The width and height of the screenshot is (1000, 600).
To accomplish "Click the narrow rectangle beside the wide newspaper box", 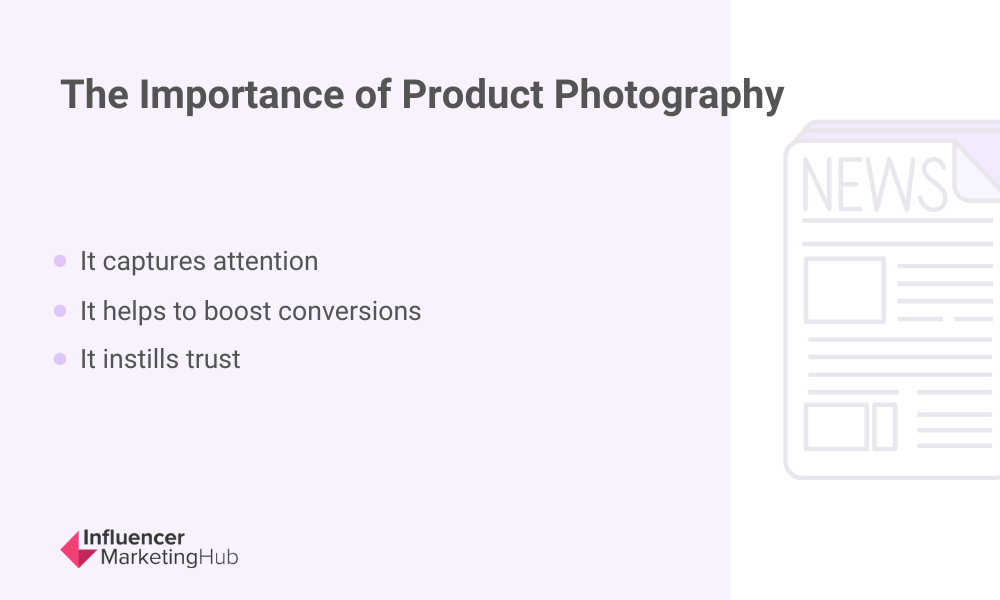I will coord(885,427).
